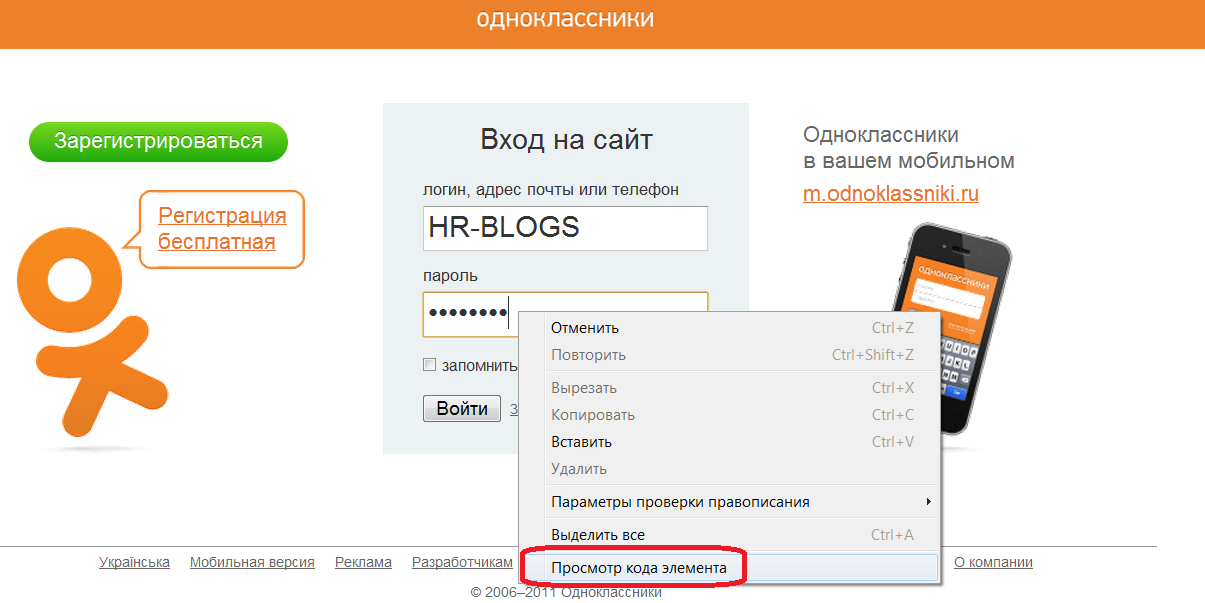Screen dimensions: 1205x603
Task: Click the 'Вход на сайт' heading
Action: coord(566,139)
